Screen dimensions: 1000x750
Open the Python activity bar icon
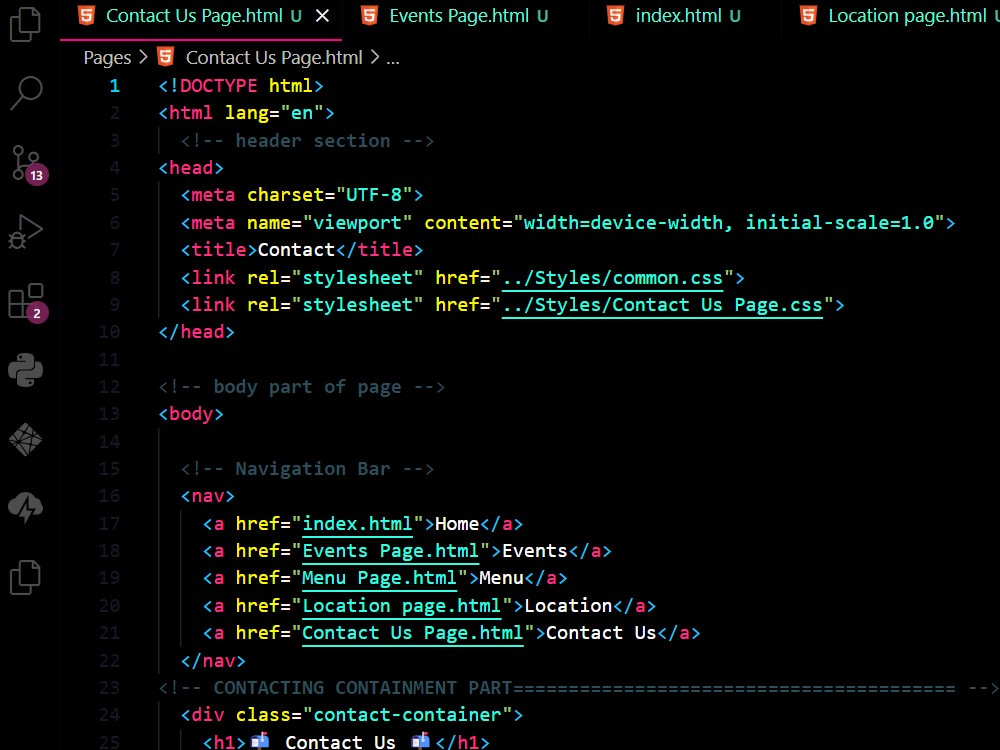click(x=26, y=370)
